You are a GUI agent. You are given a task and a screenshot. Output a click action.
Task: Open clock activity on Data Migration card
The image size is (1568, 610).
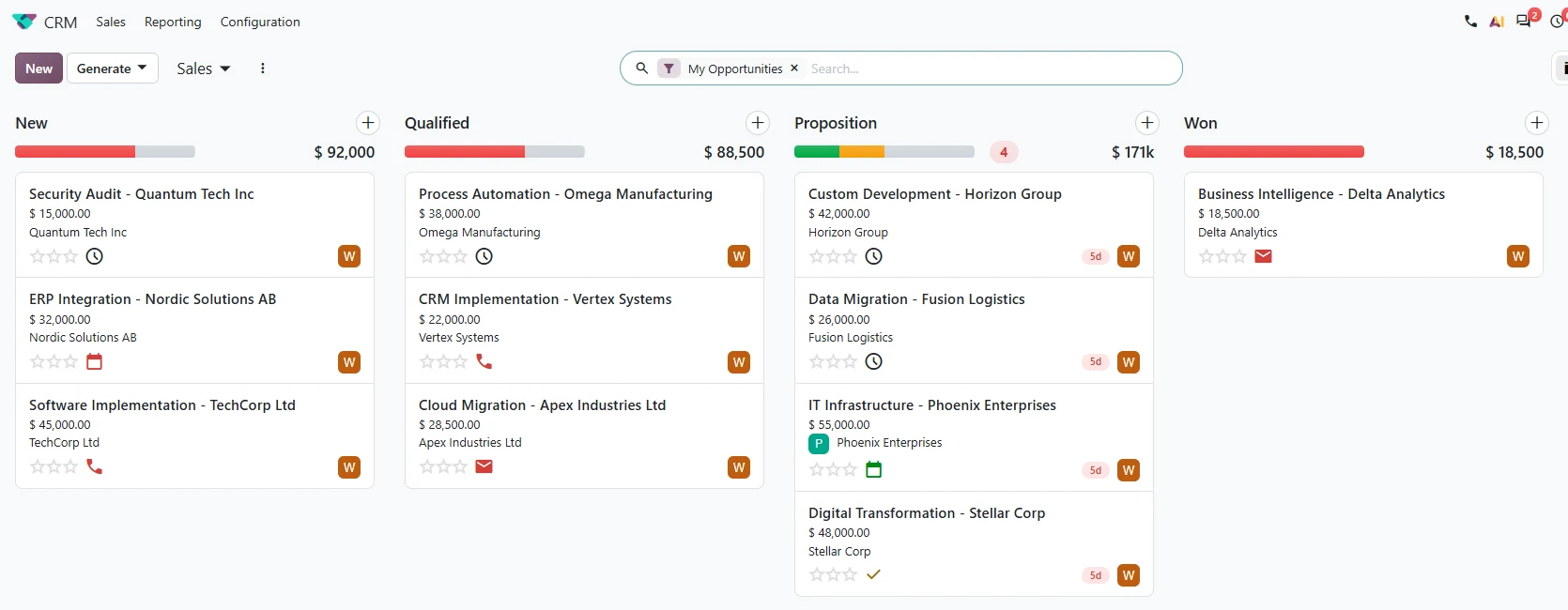[874, 361]
